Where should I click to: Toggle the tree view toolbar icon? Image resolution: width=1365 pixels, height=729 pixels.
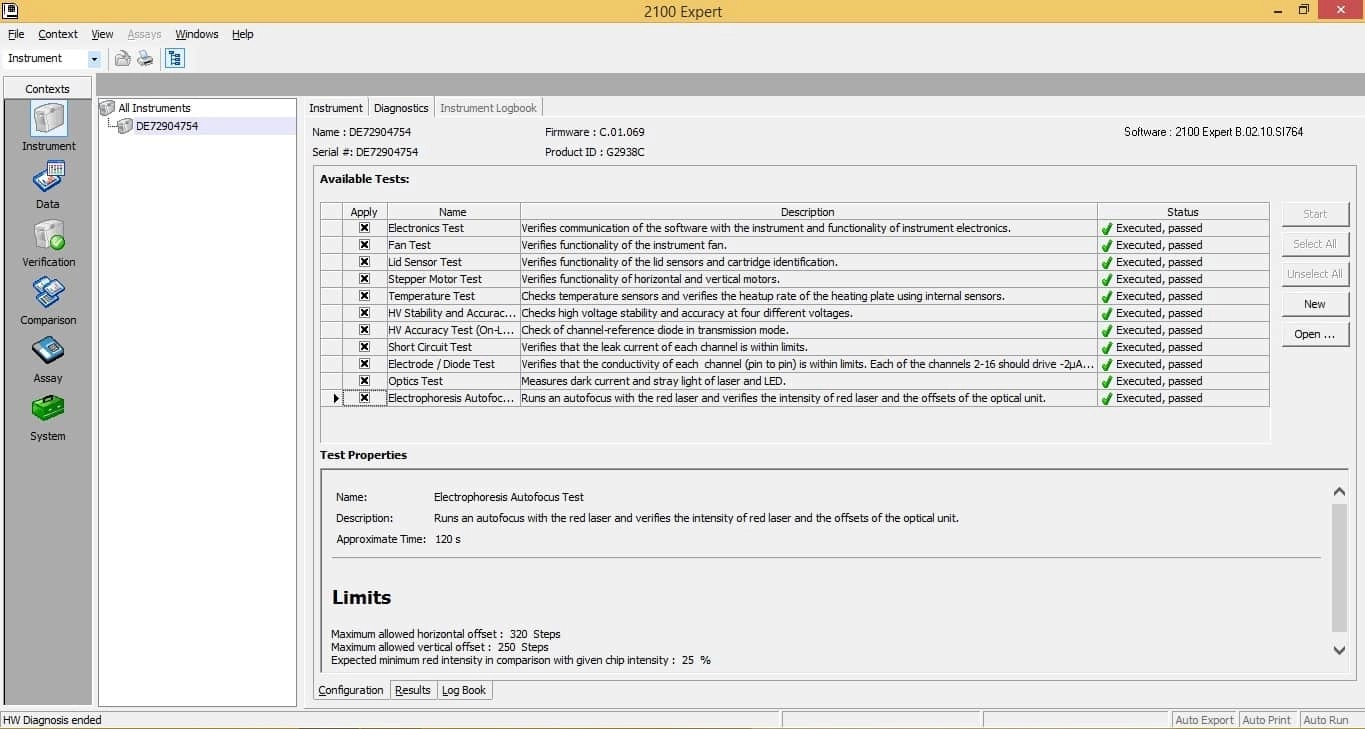point(175,59)
